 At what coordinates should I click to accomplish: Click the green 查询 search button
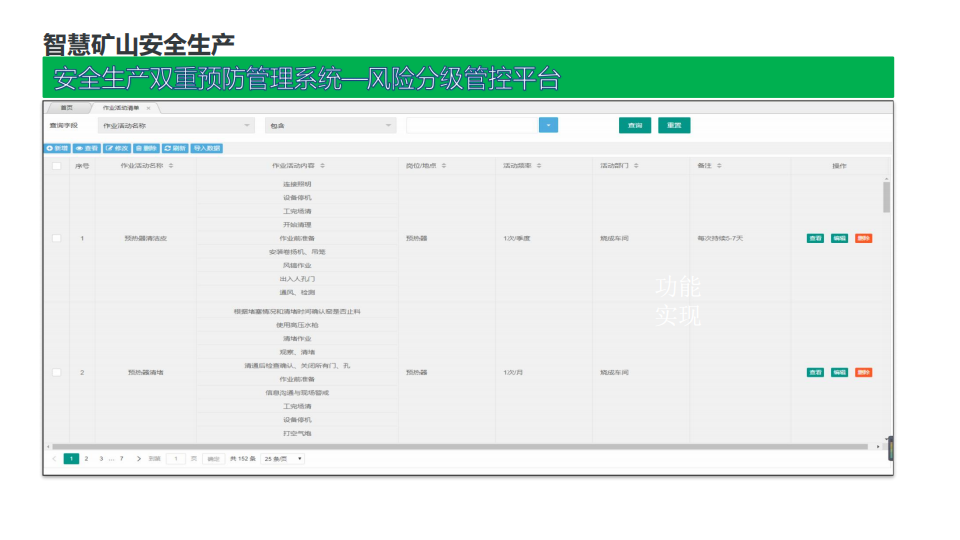point(635,126)
